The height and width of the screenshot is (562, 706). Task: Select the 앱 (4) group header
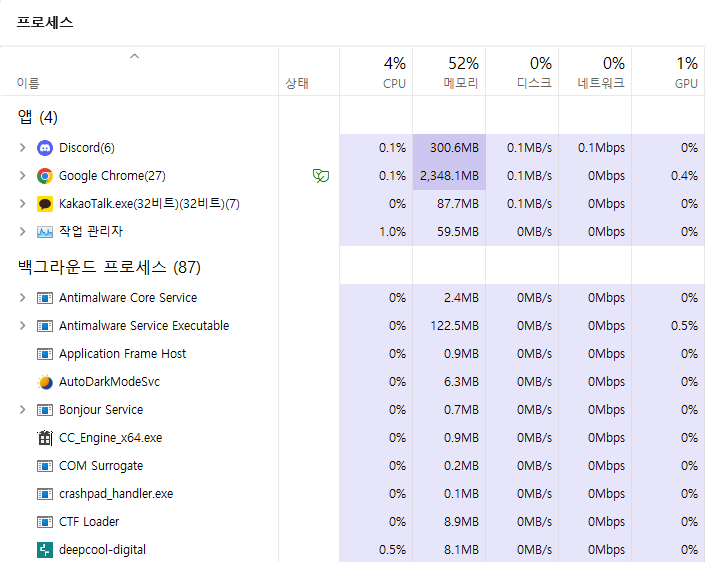point(38,117)
